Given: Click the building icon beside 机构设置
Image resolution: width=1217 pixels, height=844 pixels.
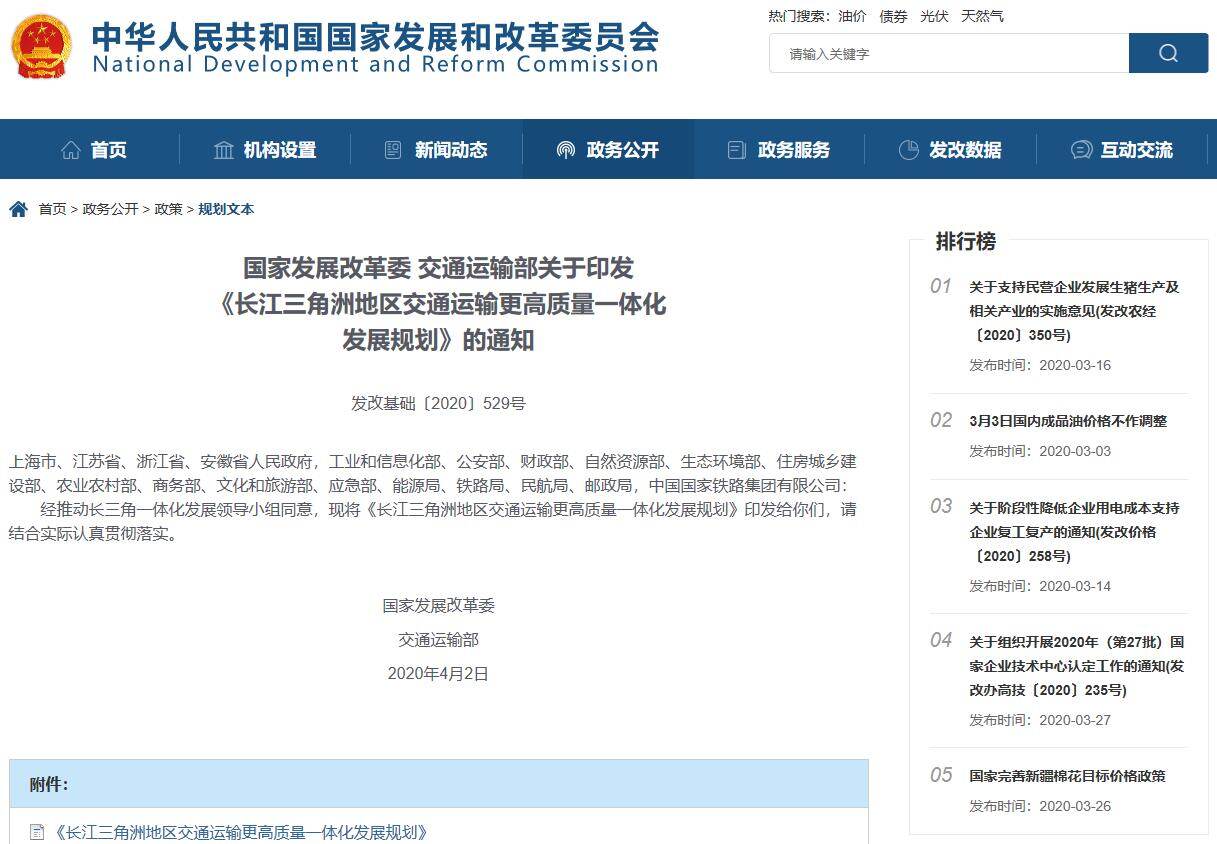Looking at the screenshot, I should coord(224,150).
